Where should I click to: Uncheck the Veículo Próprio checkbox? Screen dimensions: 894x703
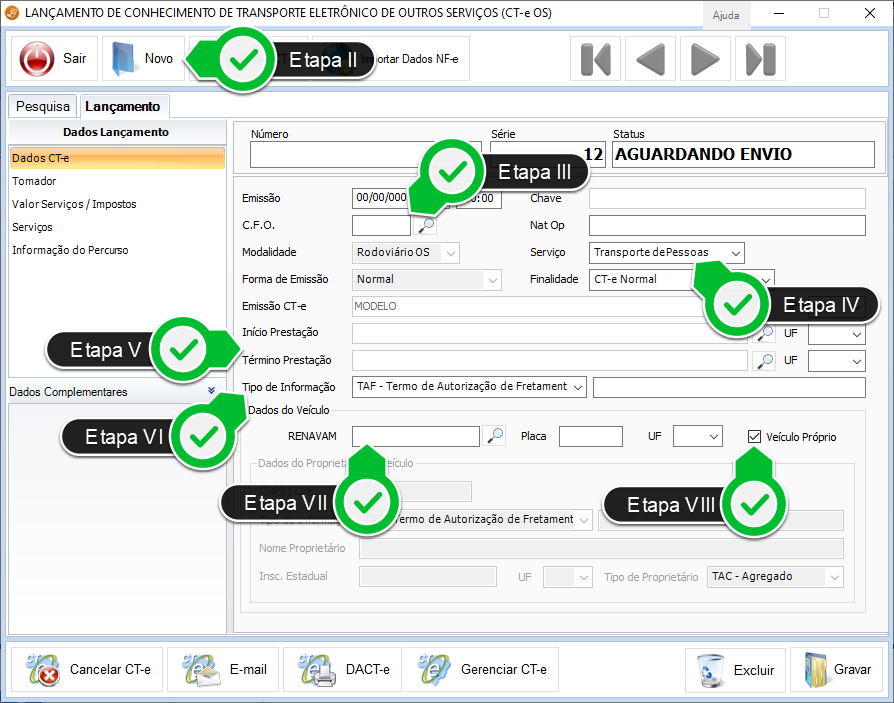[755, 437]
